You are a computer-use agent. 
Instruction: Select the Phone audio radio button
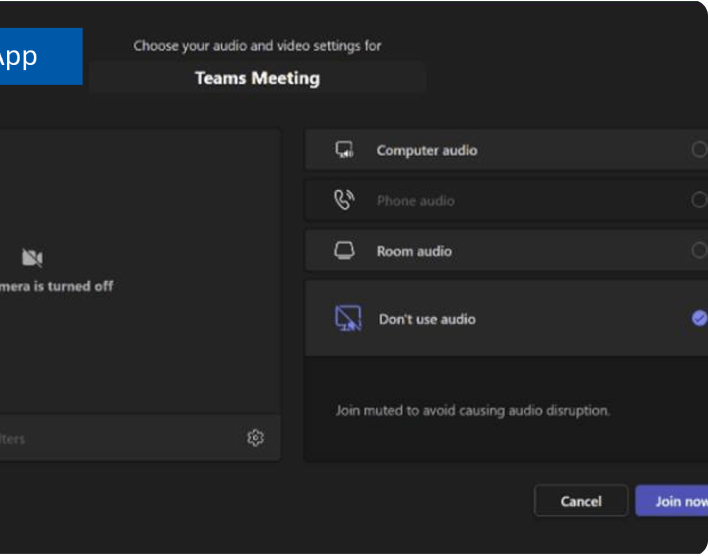(x=699, y=200)
